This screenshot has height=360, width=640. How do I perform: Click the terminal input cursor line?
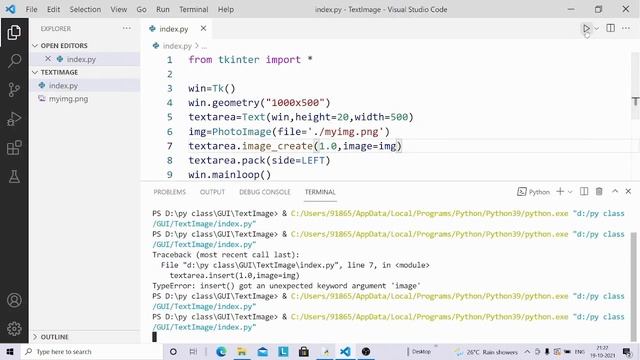[x=154, y=337]
